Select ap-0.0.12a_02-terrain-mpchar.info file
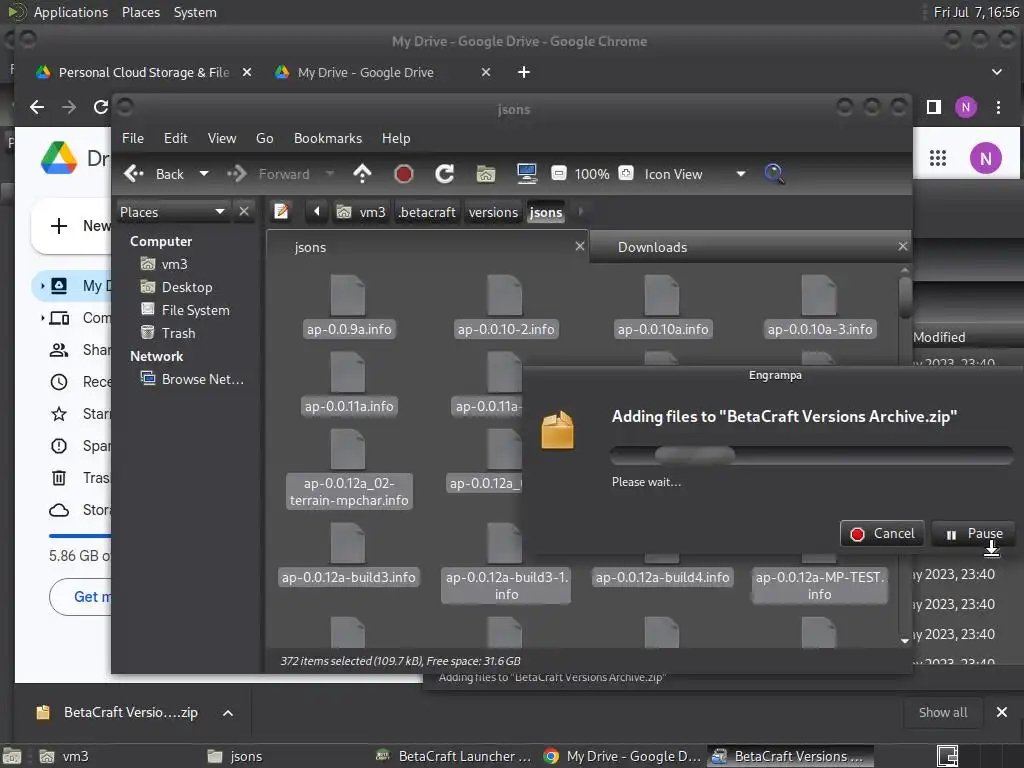The image size is (1024, 768). tap(349, 469)
